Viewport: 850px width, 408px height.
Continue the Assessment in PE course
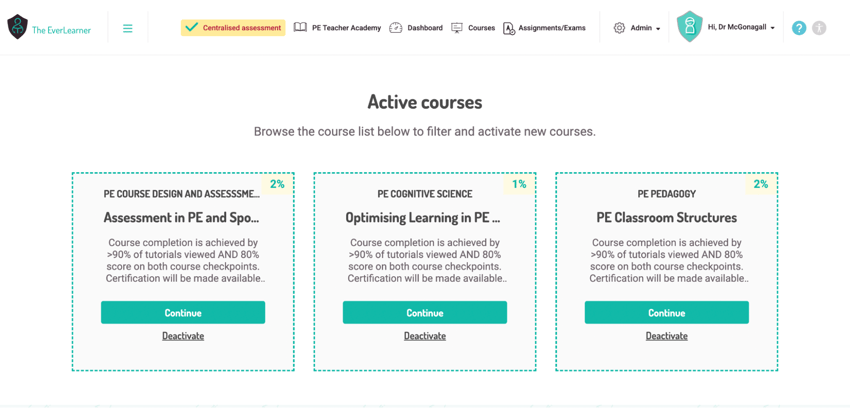coord(183,313)
